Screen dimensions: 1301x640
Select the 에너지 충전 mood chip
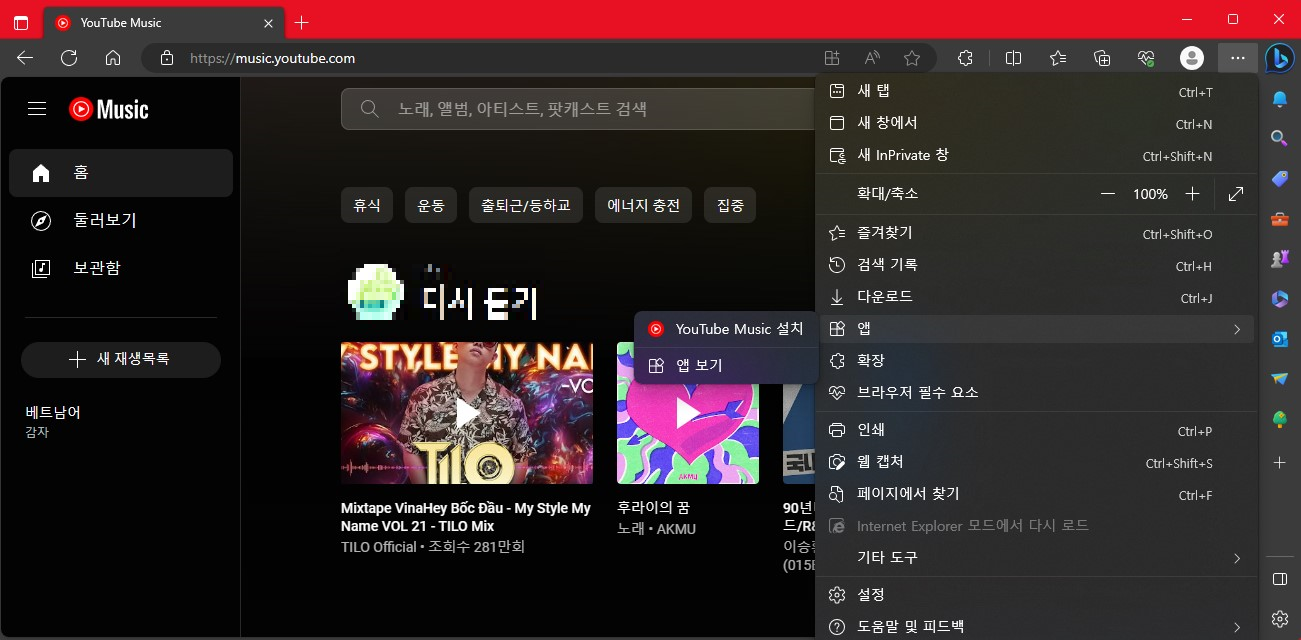pyautogui.click(x=643, y=205)
